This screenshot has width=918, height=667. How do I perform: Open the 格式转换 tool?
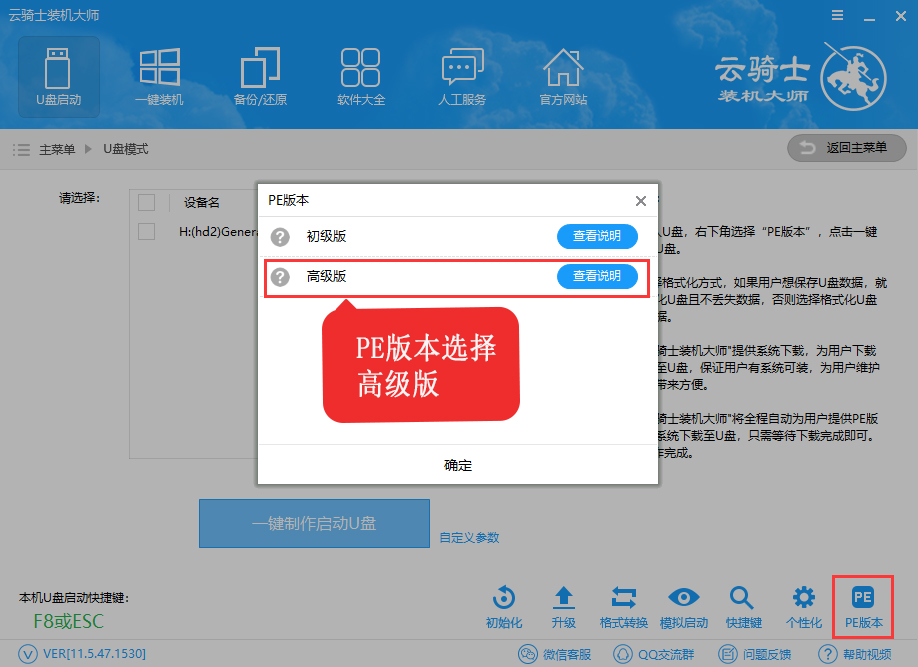point(624,607)
